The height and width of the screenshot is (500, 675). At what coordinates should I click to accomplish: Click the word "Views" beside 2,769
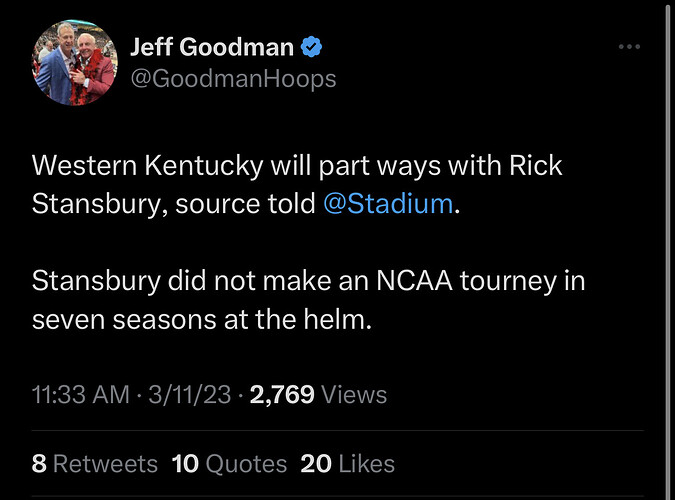(x=354, y=395)
